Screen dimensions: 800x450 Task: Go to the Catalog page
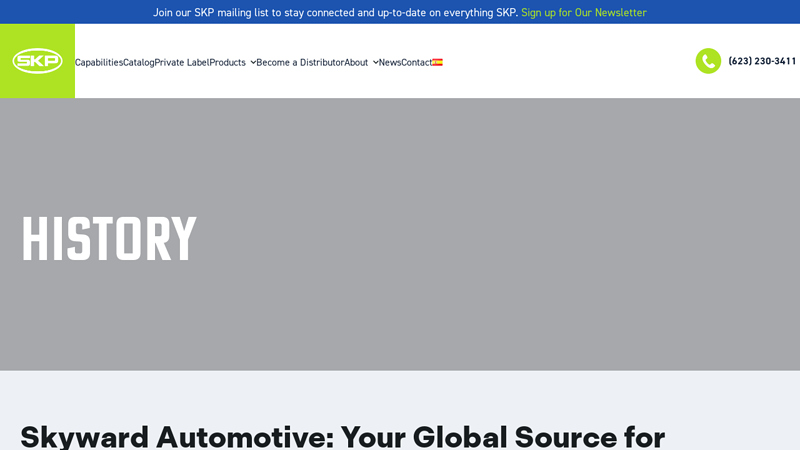(x=138, y=62)
